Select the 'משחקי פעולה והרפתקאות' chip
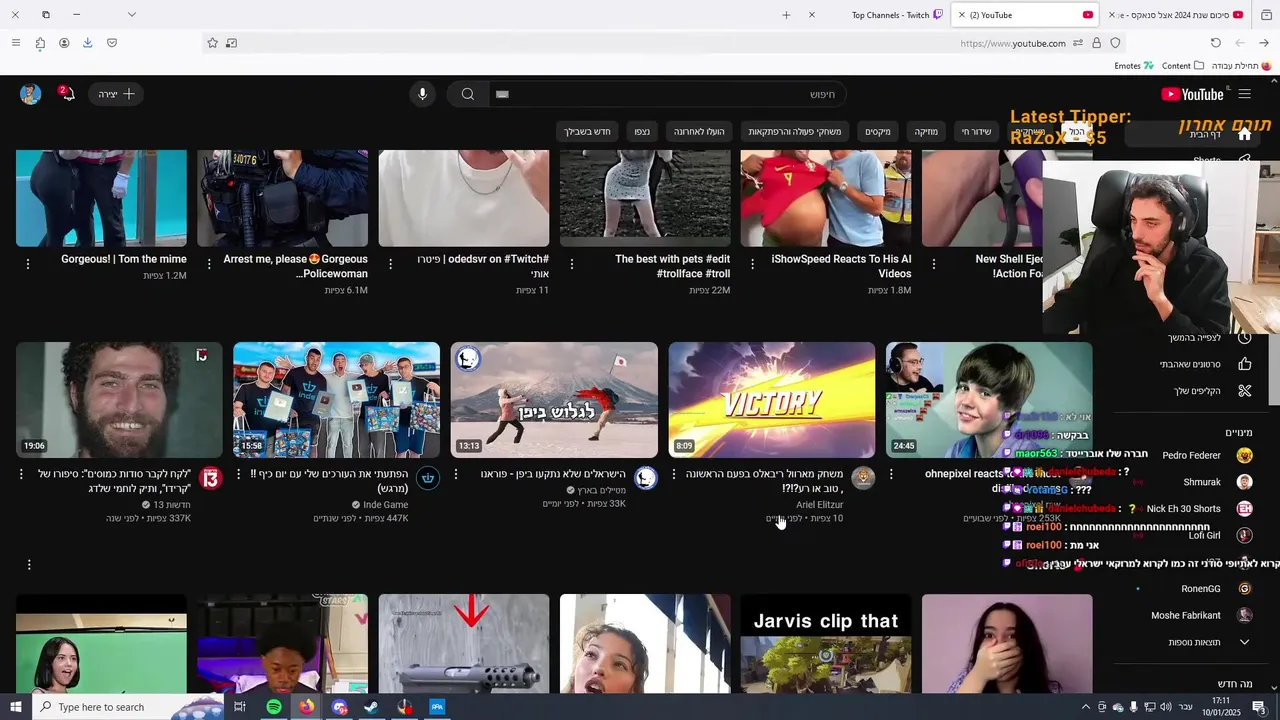Image resolution: width=1280 pixels, height=720 pixels. pos(795,131)
